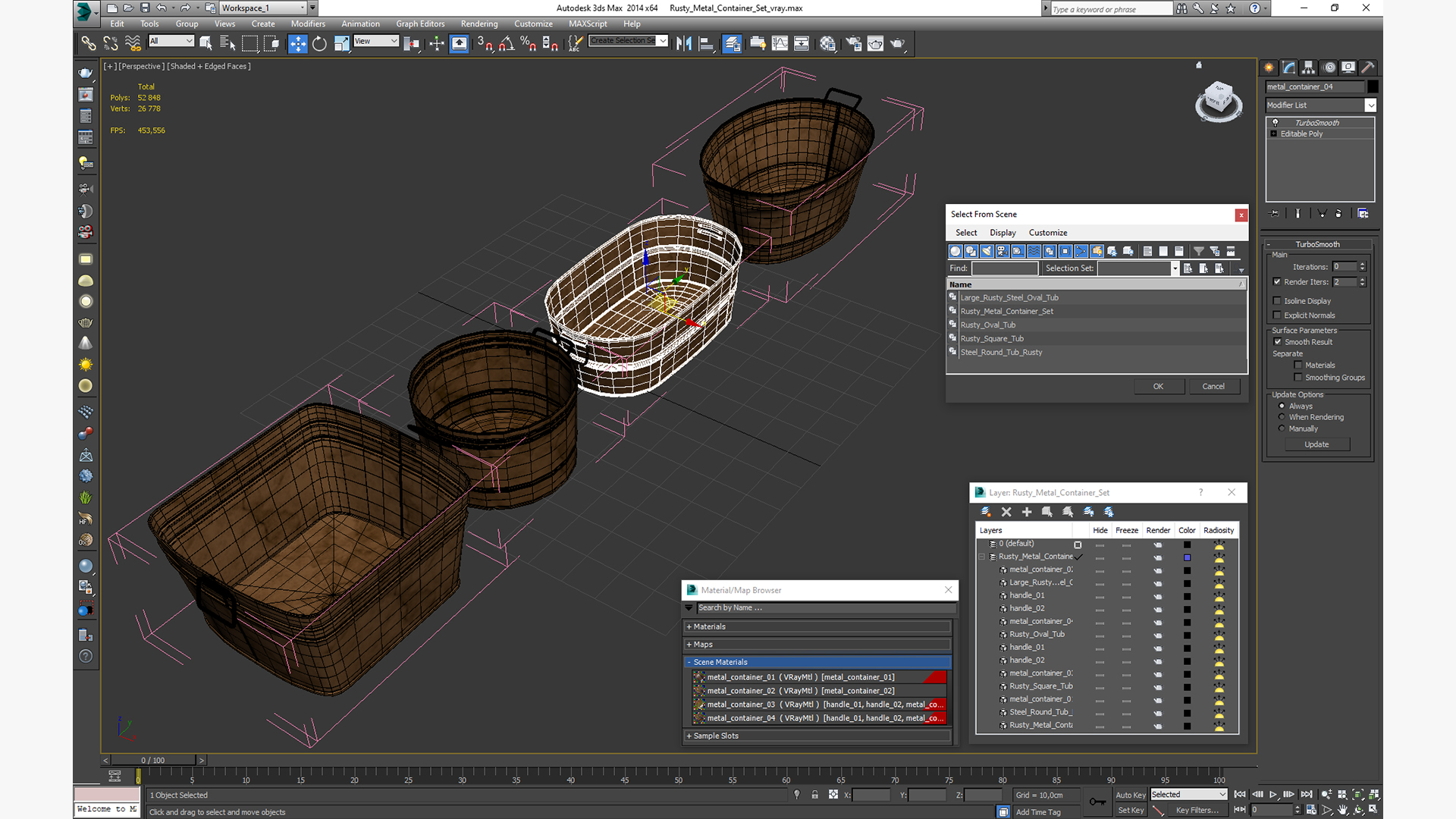Screen dimensions: 1456x819
Task: Select the When Rendering update option
Action: tap(1282, 417)
